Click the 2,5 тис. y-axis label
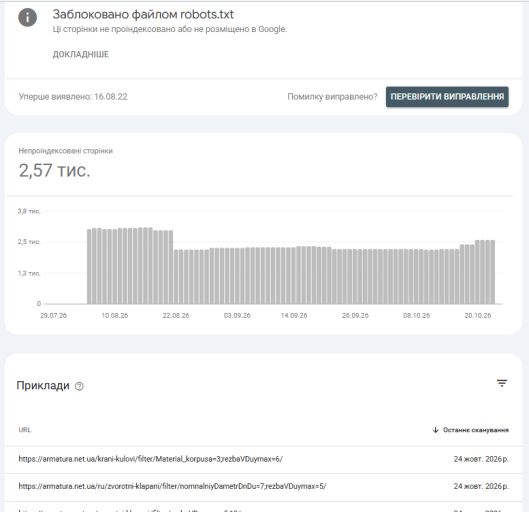Image resolution: width=529 pixels, height=512 pixels. pos(29,242)
